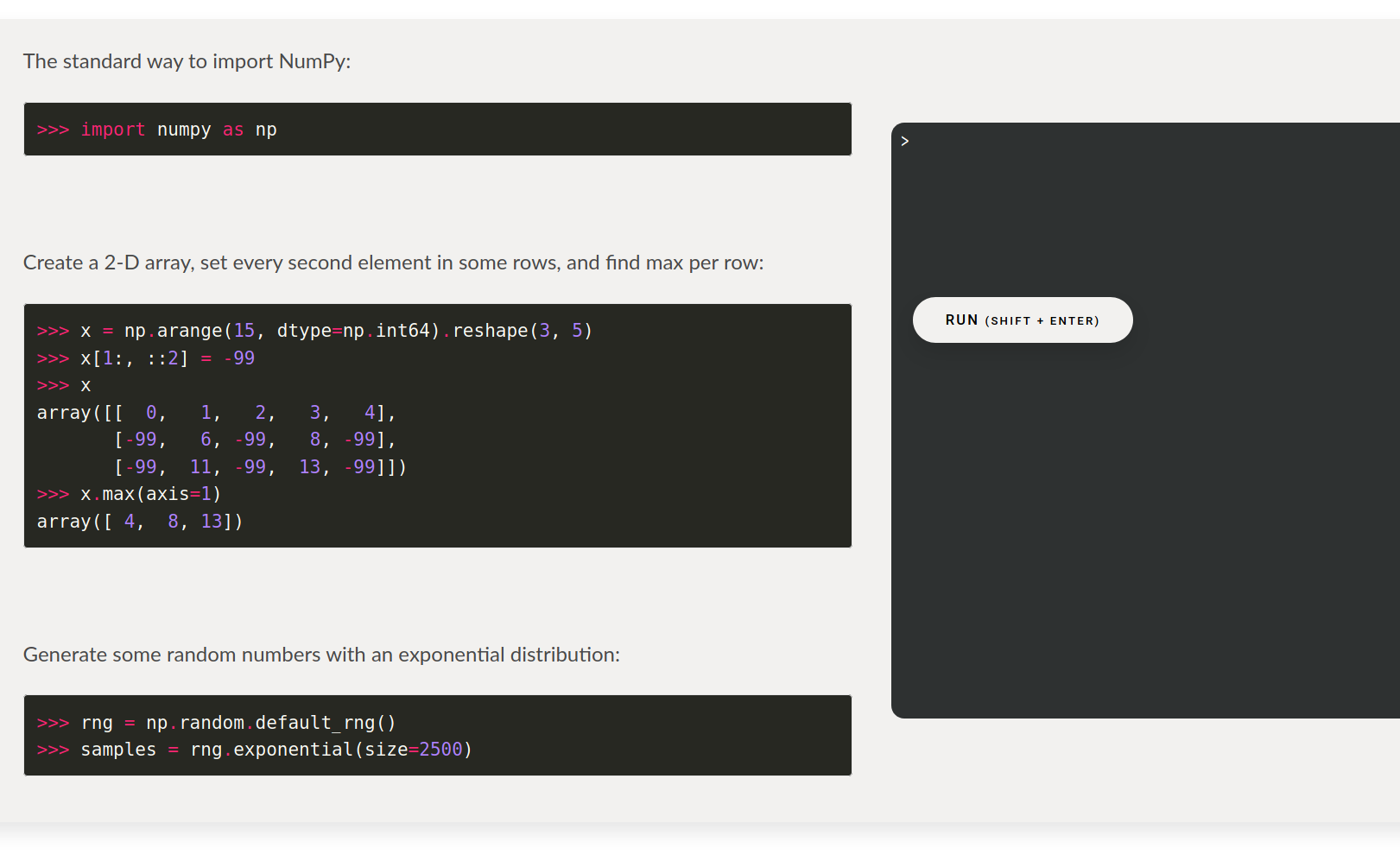Click 'Generate some random numbers' description text
Image resolution: width=1400 pixels, height=861 pixels.
click(x=321, y=655)
